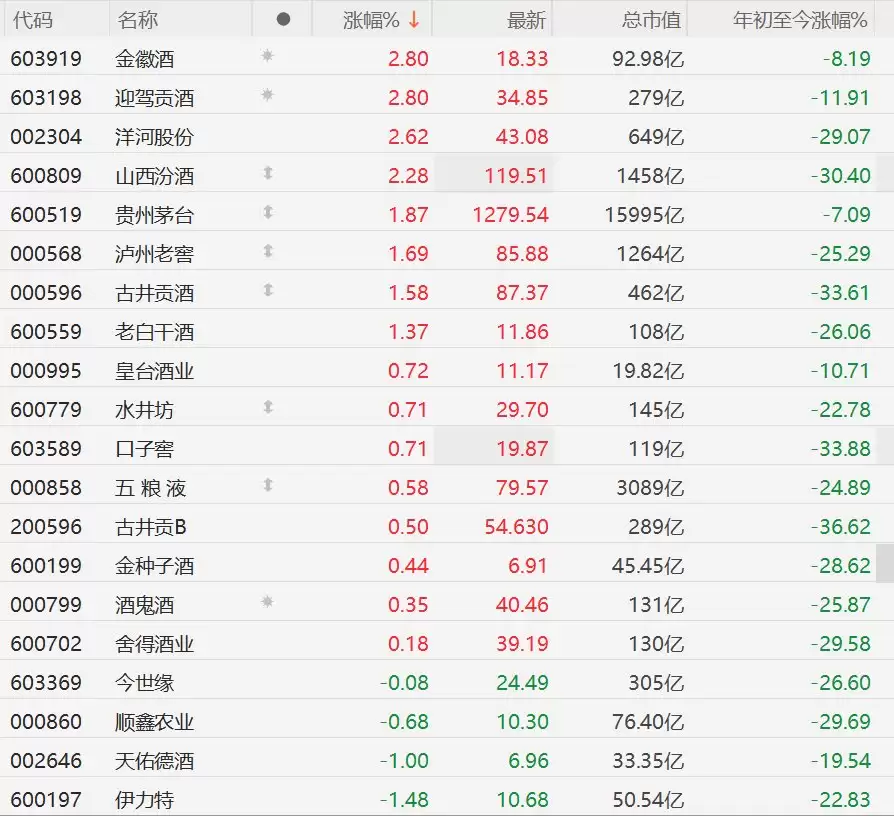
Task: Click stock code 603919
Action: [x=46, y=59]
